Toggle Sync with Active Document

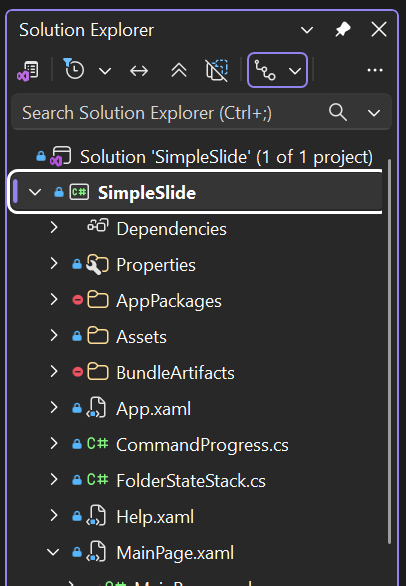pyautogui.click(x=139, y=71)
